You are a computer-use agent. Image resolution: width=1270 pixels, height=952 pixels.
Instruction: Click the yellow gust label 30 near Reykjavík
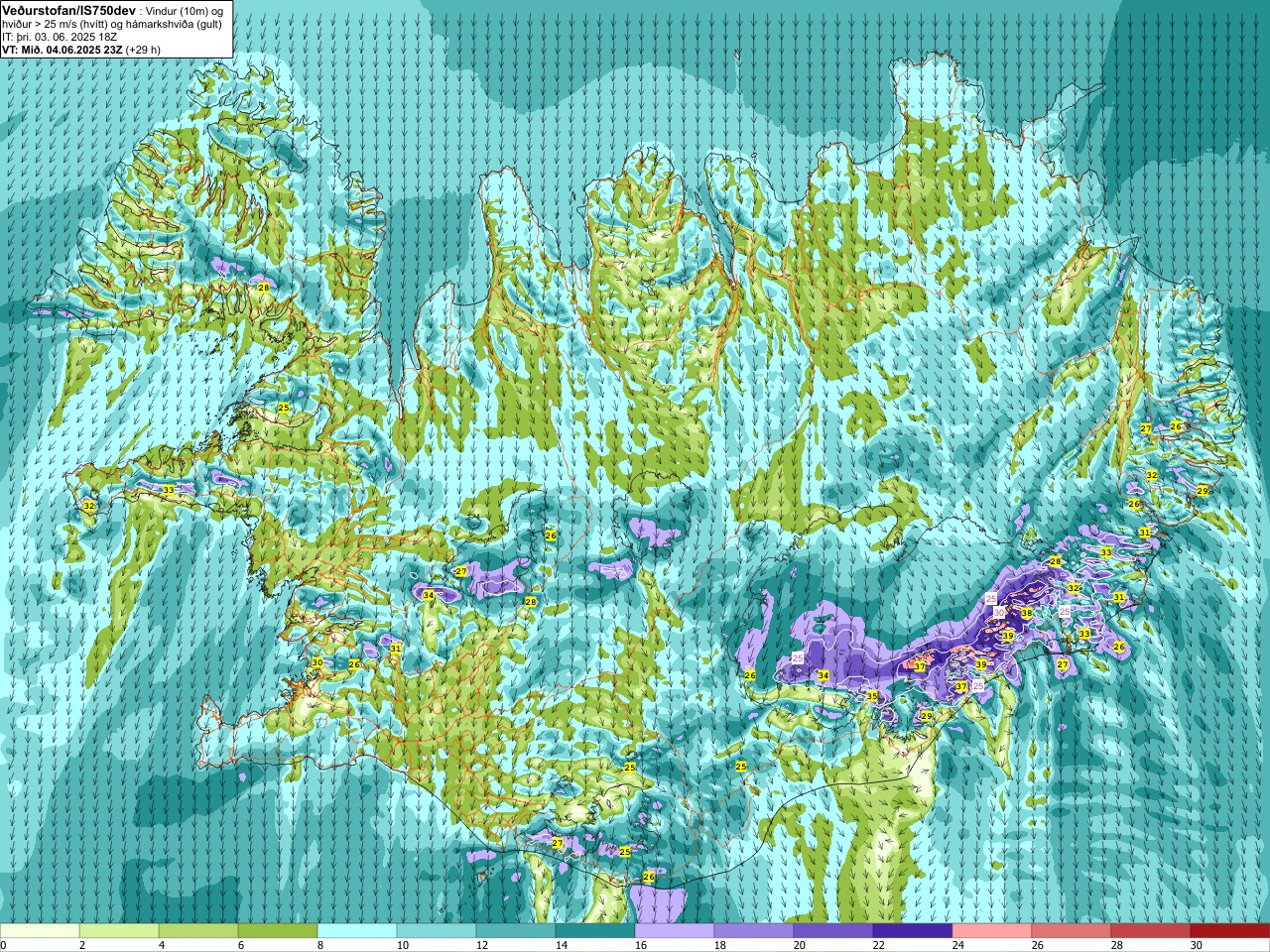click(x=317, y=661)
